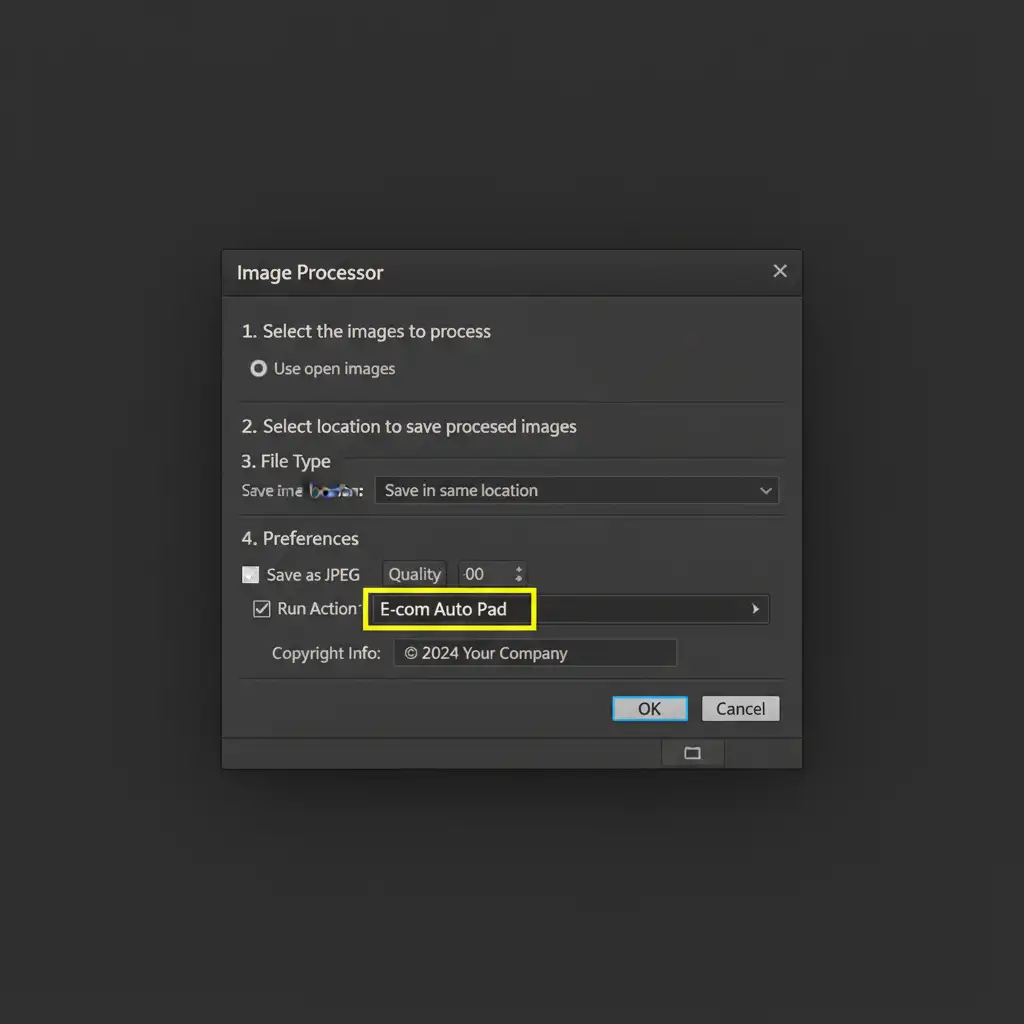Open the Save in same location dropdown

point(575,491)
